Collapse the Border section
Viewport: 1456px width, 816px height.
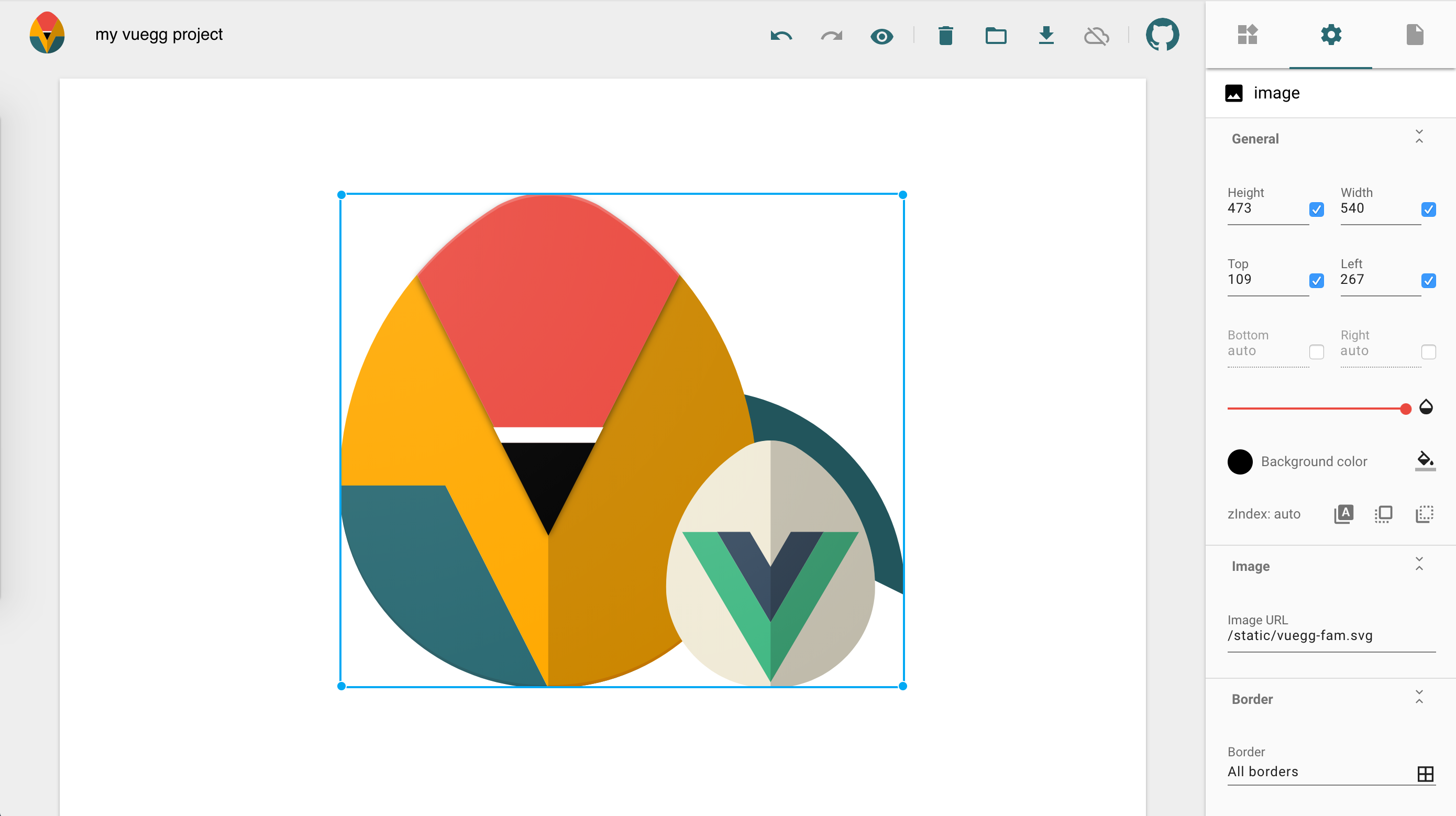[x=1419, y=697]
